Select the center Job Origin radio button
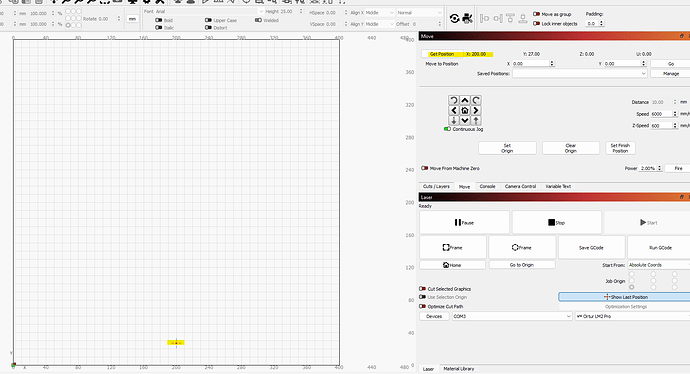Screen dimensions: 690x374 point(653,281)
